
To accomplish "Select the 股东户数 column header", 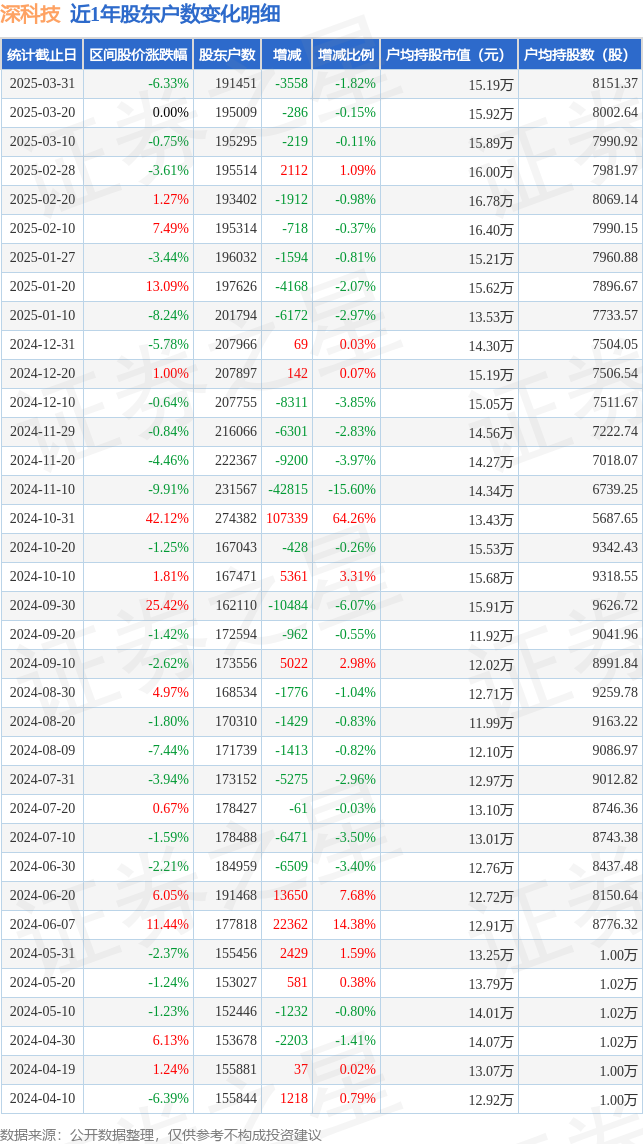I will [x=227, y=54].
